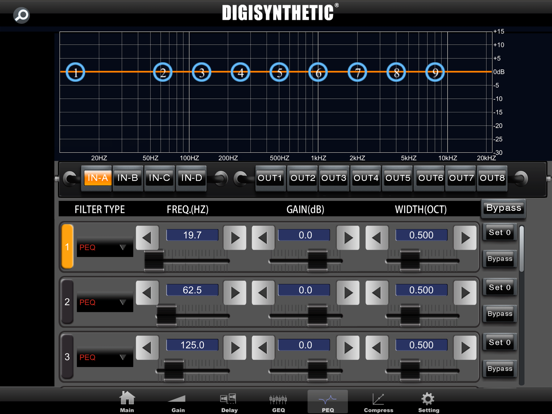Screen dimensions: 552x414
Task: Increase band 1 gain with right arrow
Action: pyautogui.click(x=348, y=238)
